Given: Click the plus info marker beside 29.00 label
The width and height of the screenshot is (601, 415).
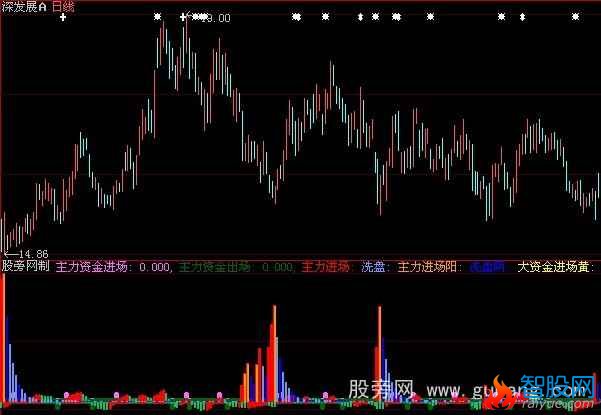Looking at the screenshot, I should (x=183, y=16).
